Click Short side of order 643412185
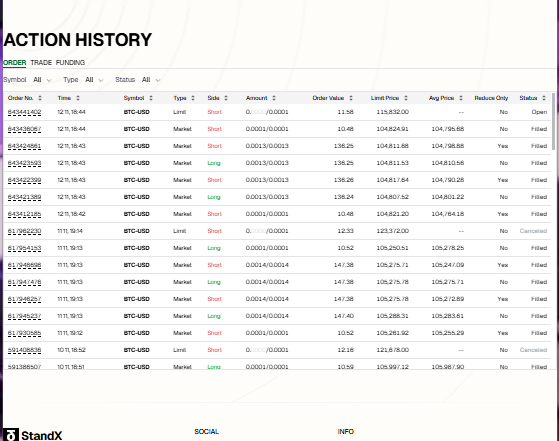Image resolution: width=559 pixels, height=441 pixels. coord(215,214)
